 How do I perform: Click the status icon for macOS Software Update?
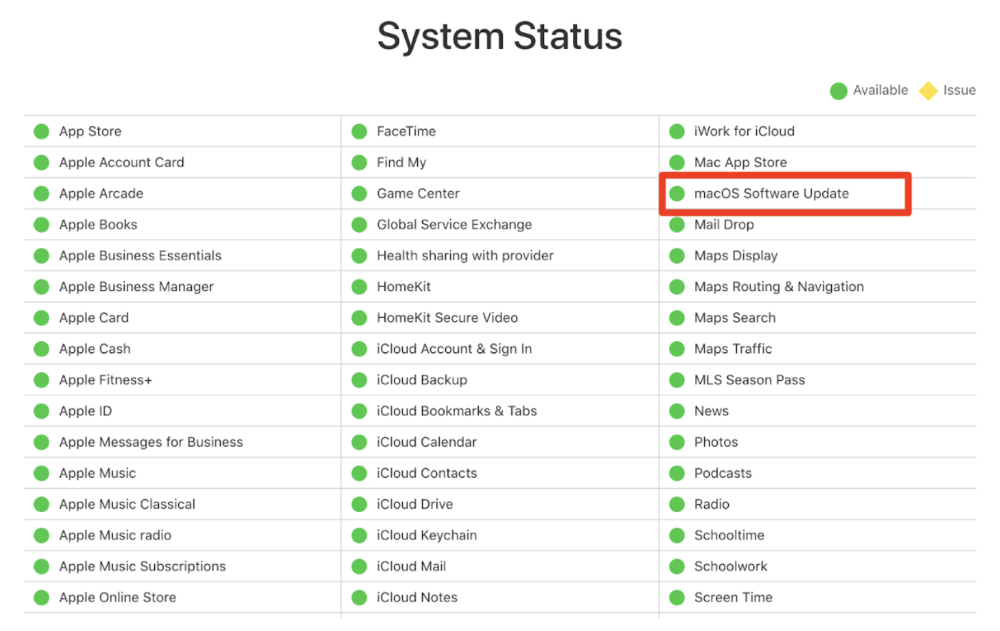point(677,193)
